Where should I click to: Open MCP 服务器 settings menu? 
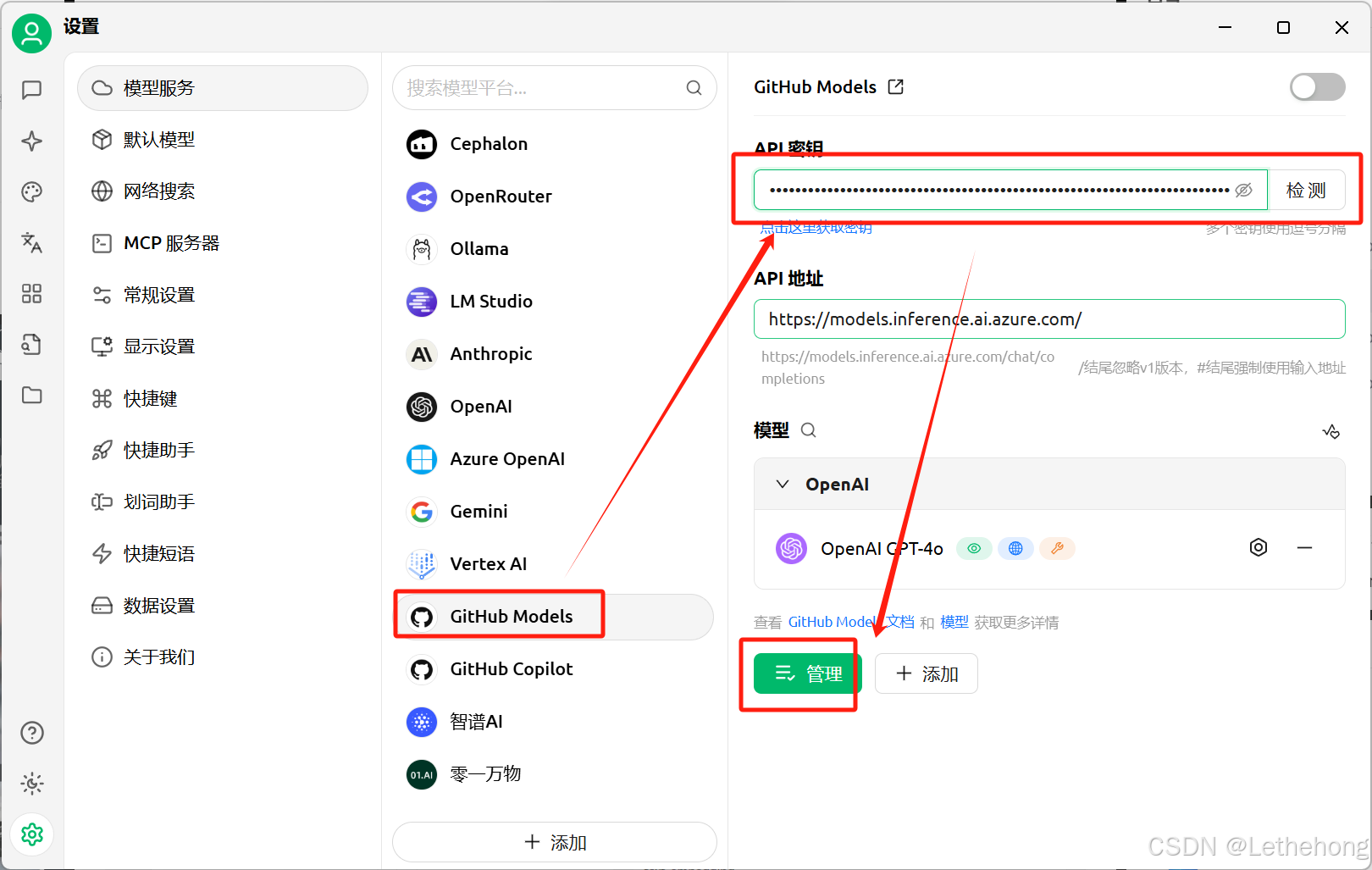coord(223,243)
